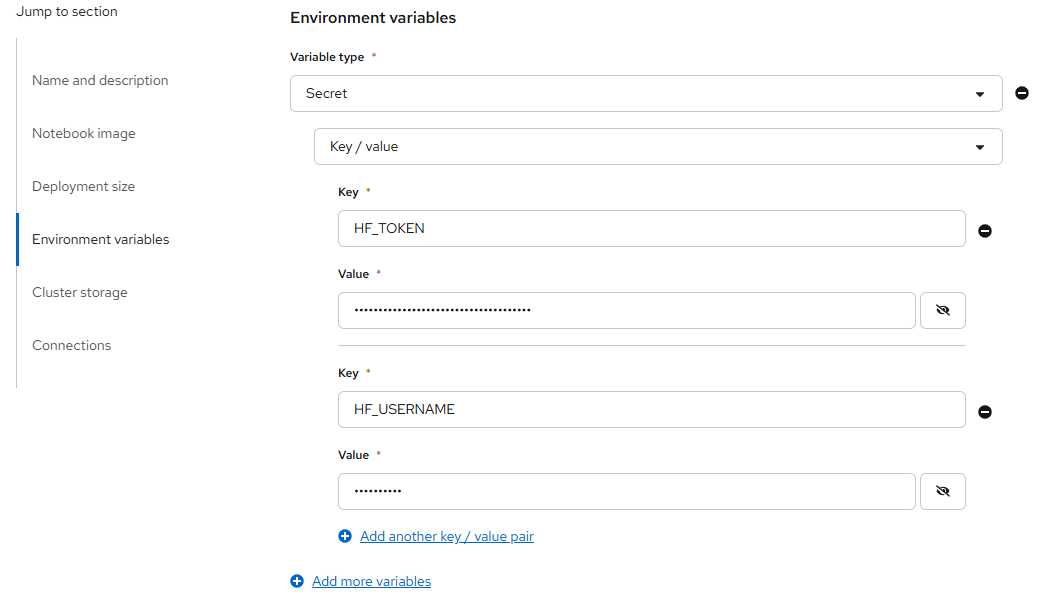This screenshot has width=1052, height=601.
Task: Click the HF_USERNAME key text field
Action: click(x=652, y=409)
